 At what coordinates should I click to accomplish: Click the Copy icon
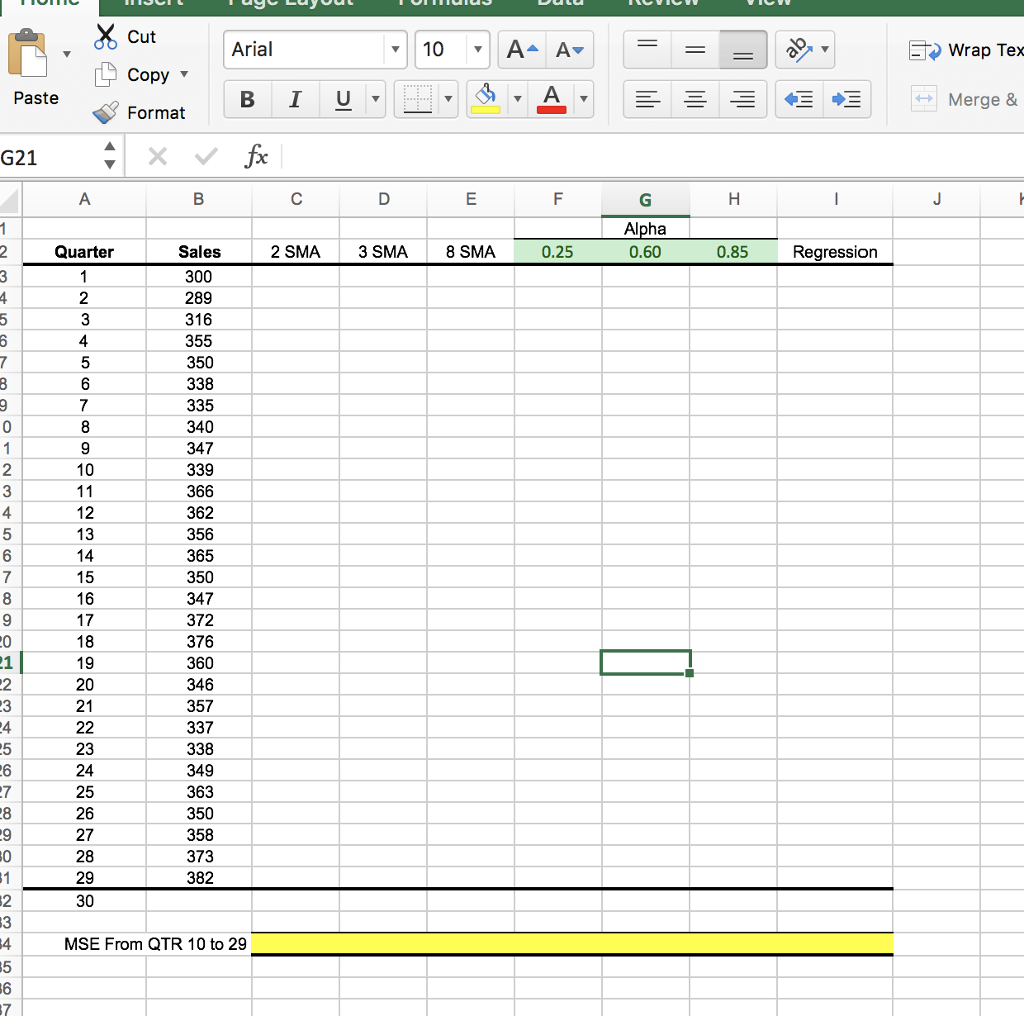click(107, 74)
